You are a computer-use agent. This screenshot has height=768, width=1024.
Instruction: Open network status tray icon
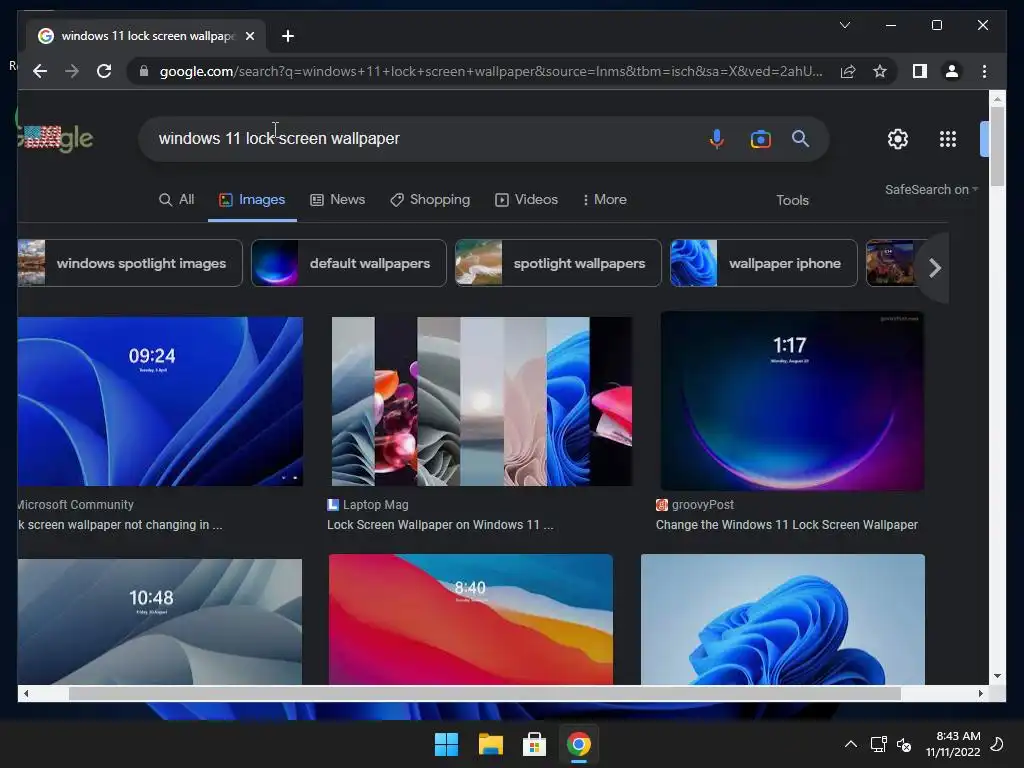point(878,744)
